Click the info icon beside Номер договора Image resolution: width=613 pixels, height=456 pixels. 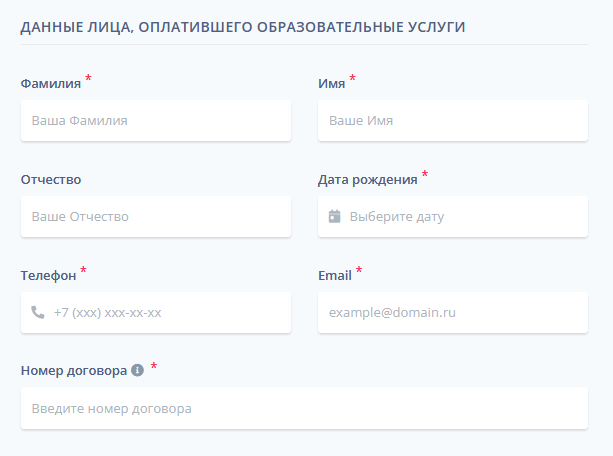coord(138,370)
